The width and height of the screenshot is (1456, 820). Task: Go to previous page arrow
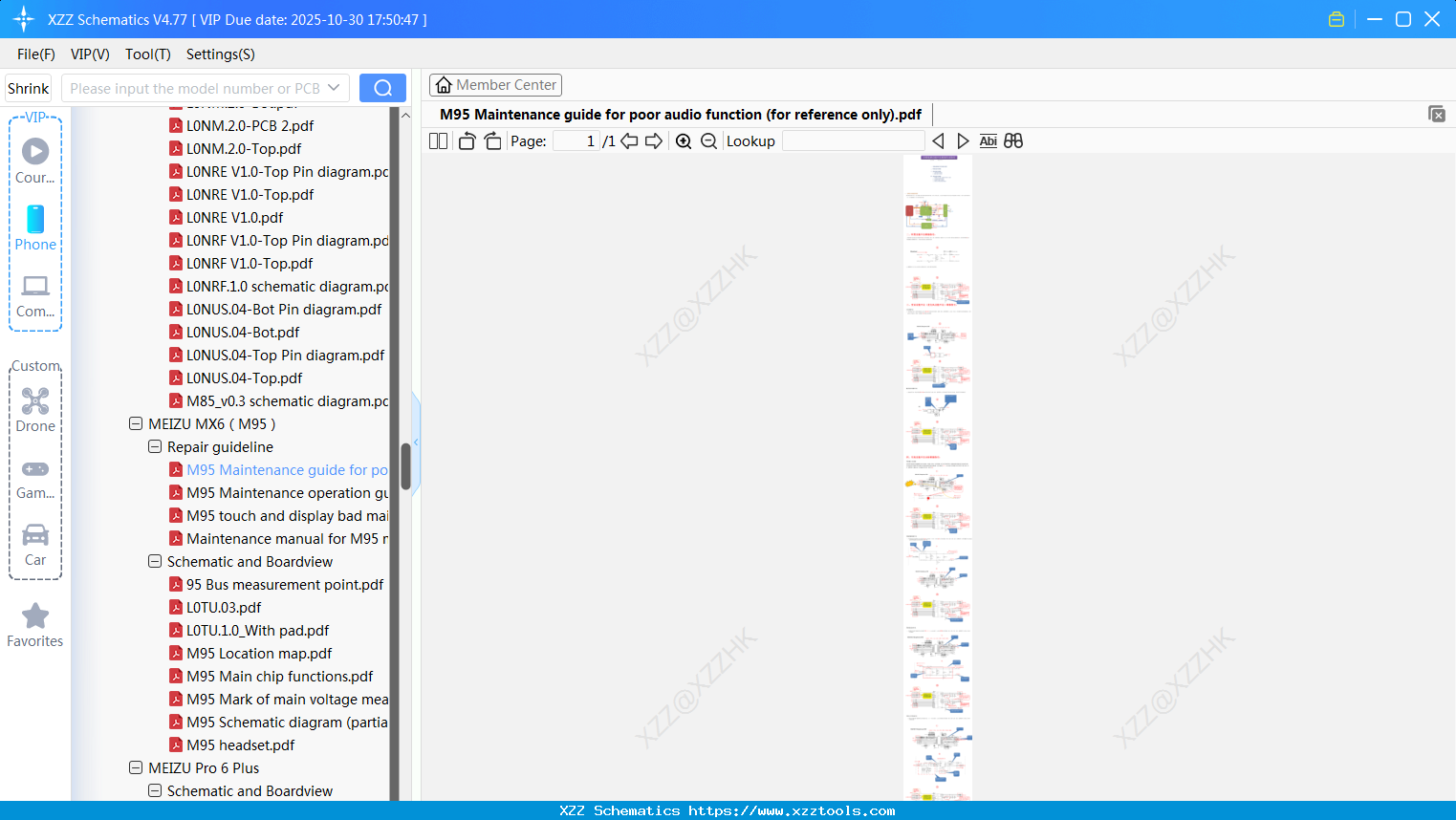[x=629, y=141]
